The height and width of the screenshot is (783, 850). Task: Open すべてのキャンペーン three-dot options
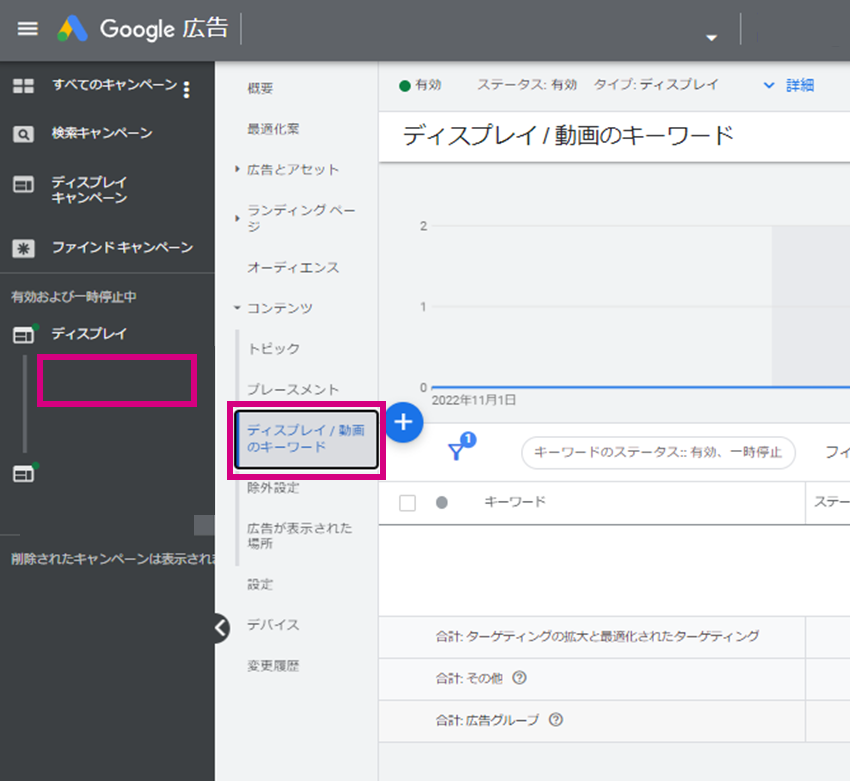coord(186,89)
